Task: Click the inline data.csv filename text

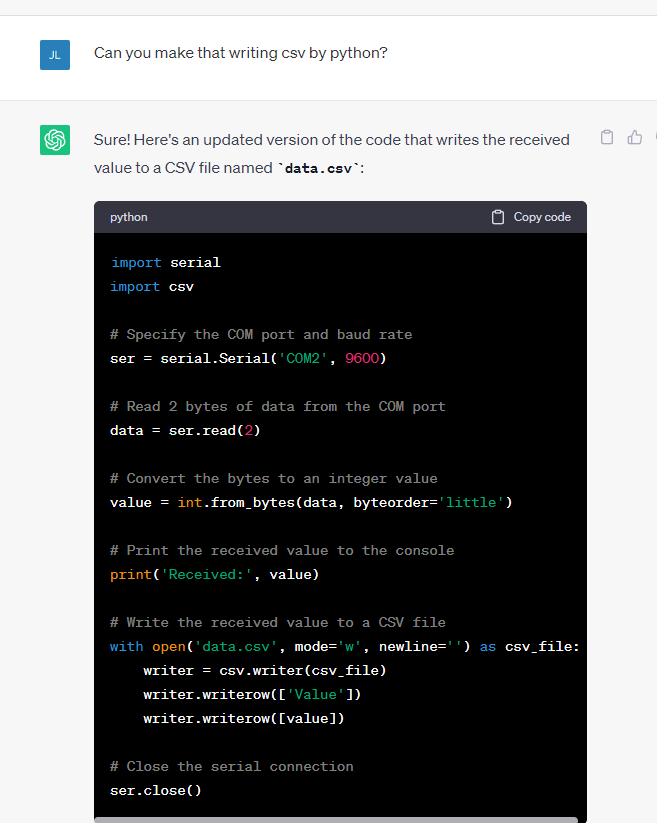Action: tap(318, 168)
